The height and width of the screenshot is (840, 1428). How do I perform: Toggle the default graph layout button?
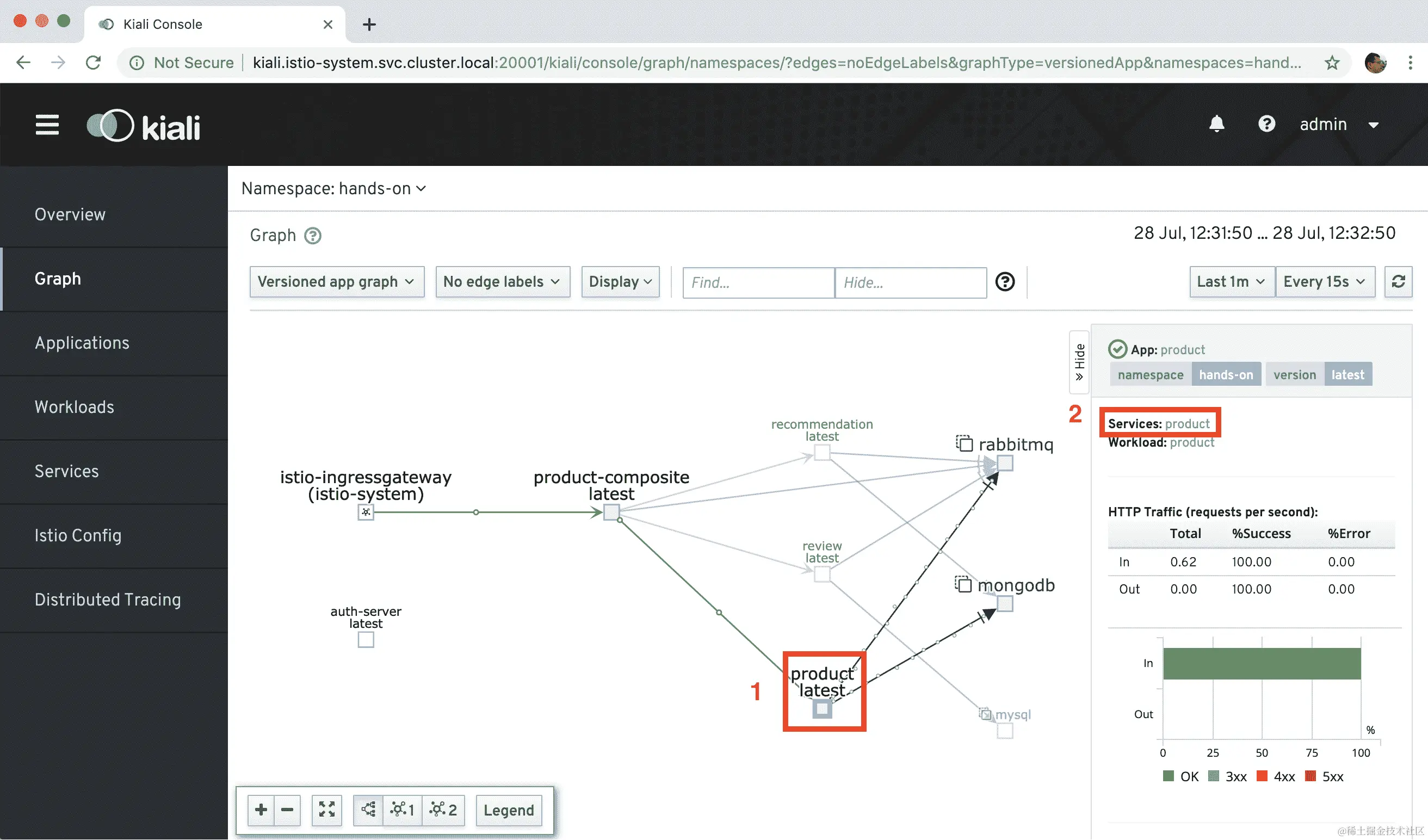point(368,810)
